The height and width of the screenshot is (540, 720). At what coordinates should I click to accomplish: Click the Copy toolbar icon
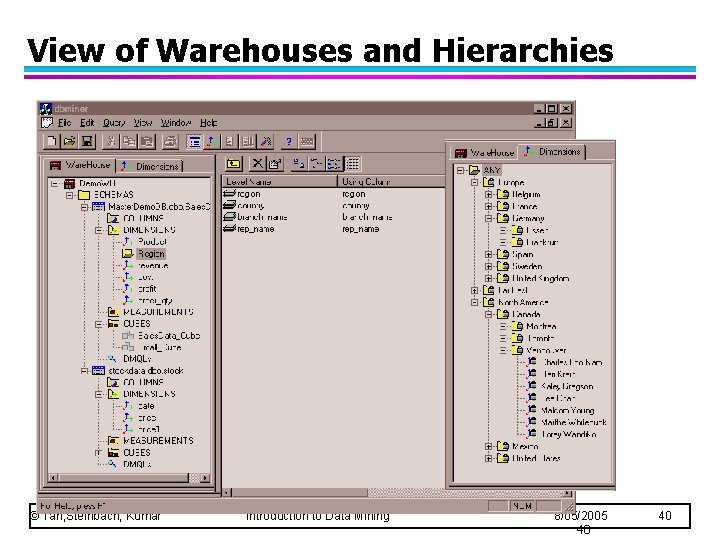(129, 141)
